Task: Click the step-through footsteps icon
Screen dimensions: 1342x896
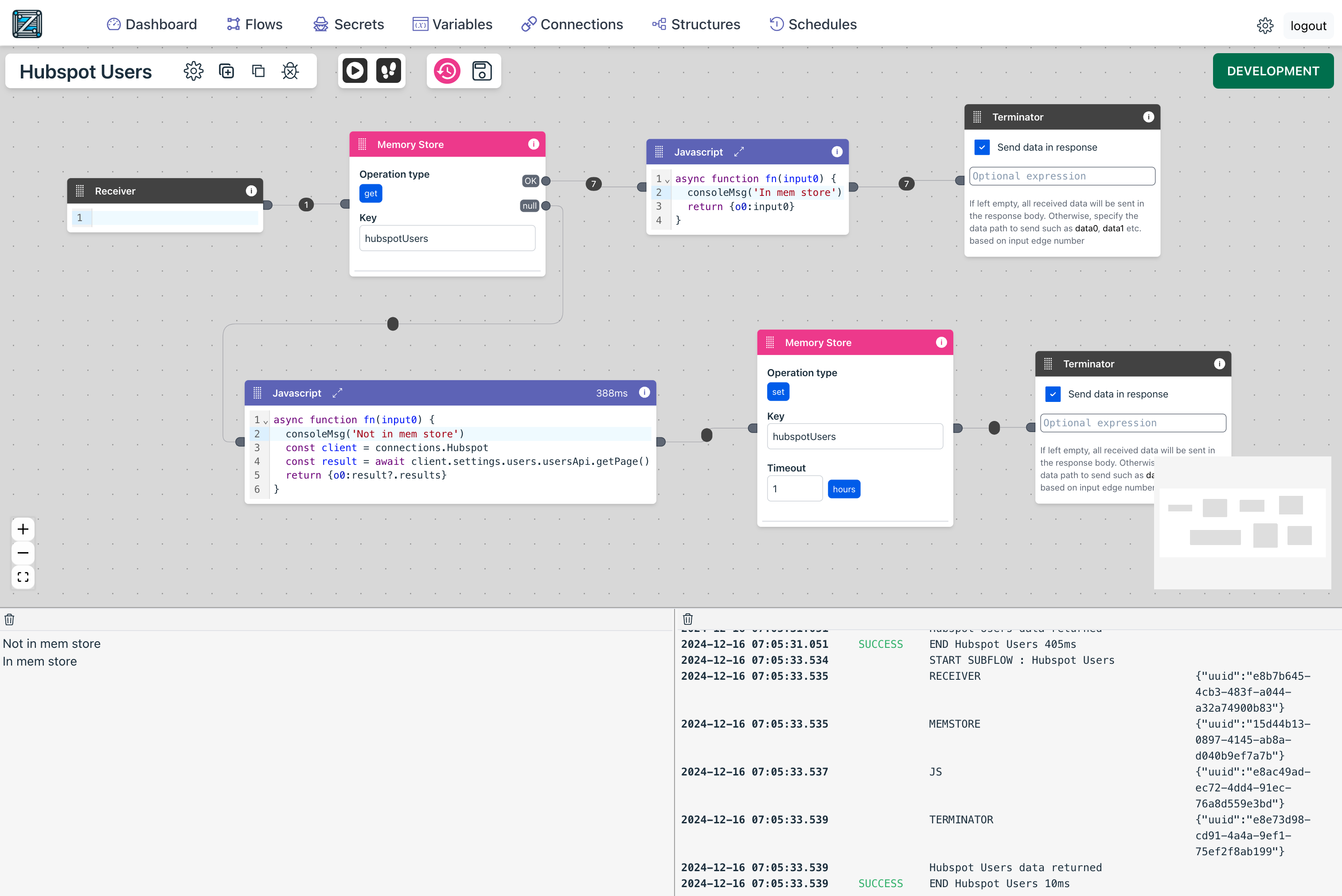Action: tap(389, 71)
